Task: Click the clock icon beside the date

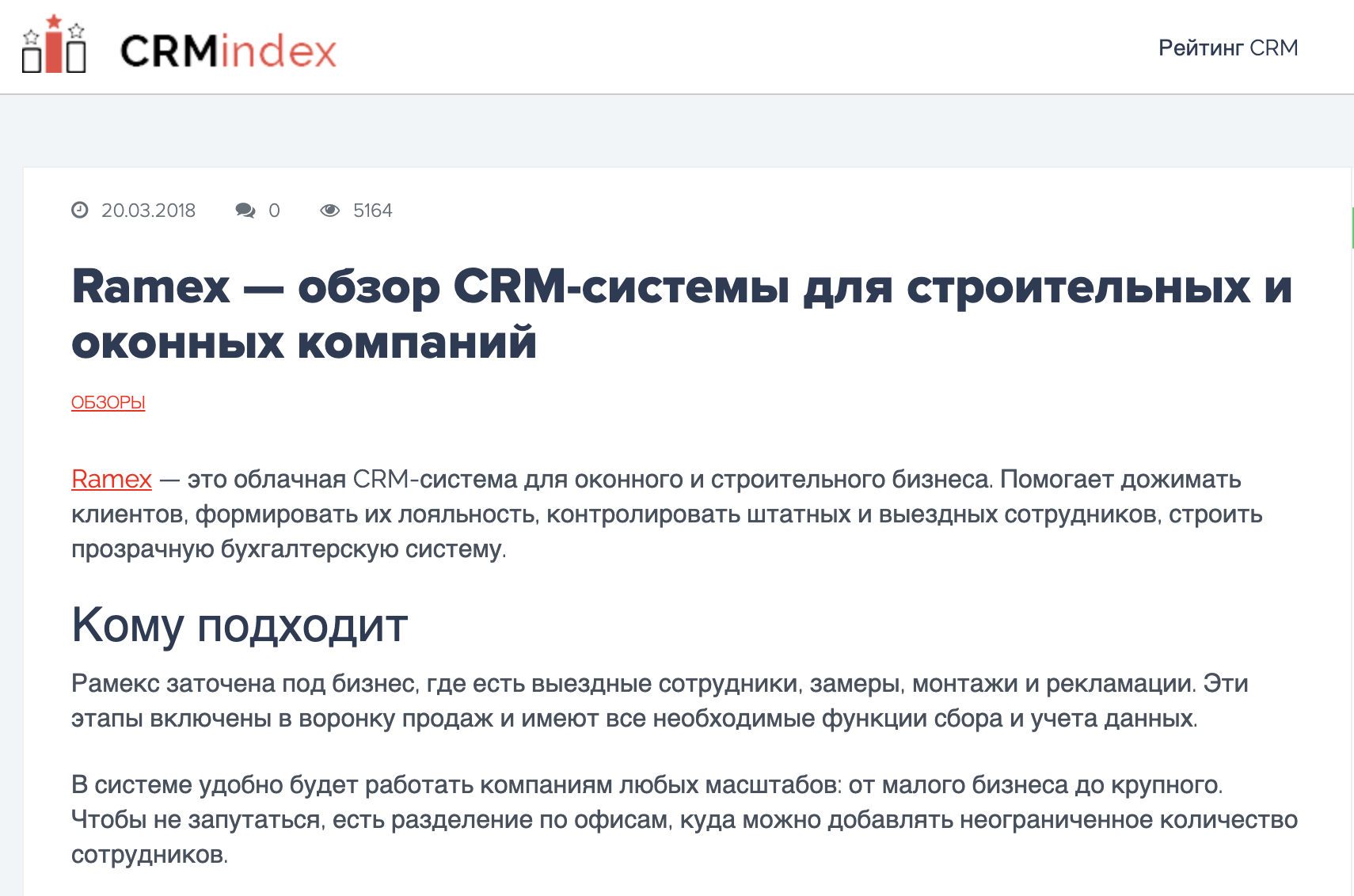Action: 80,210
